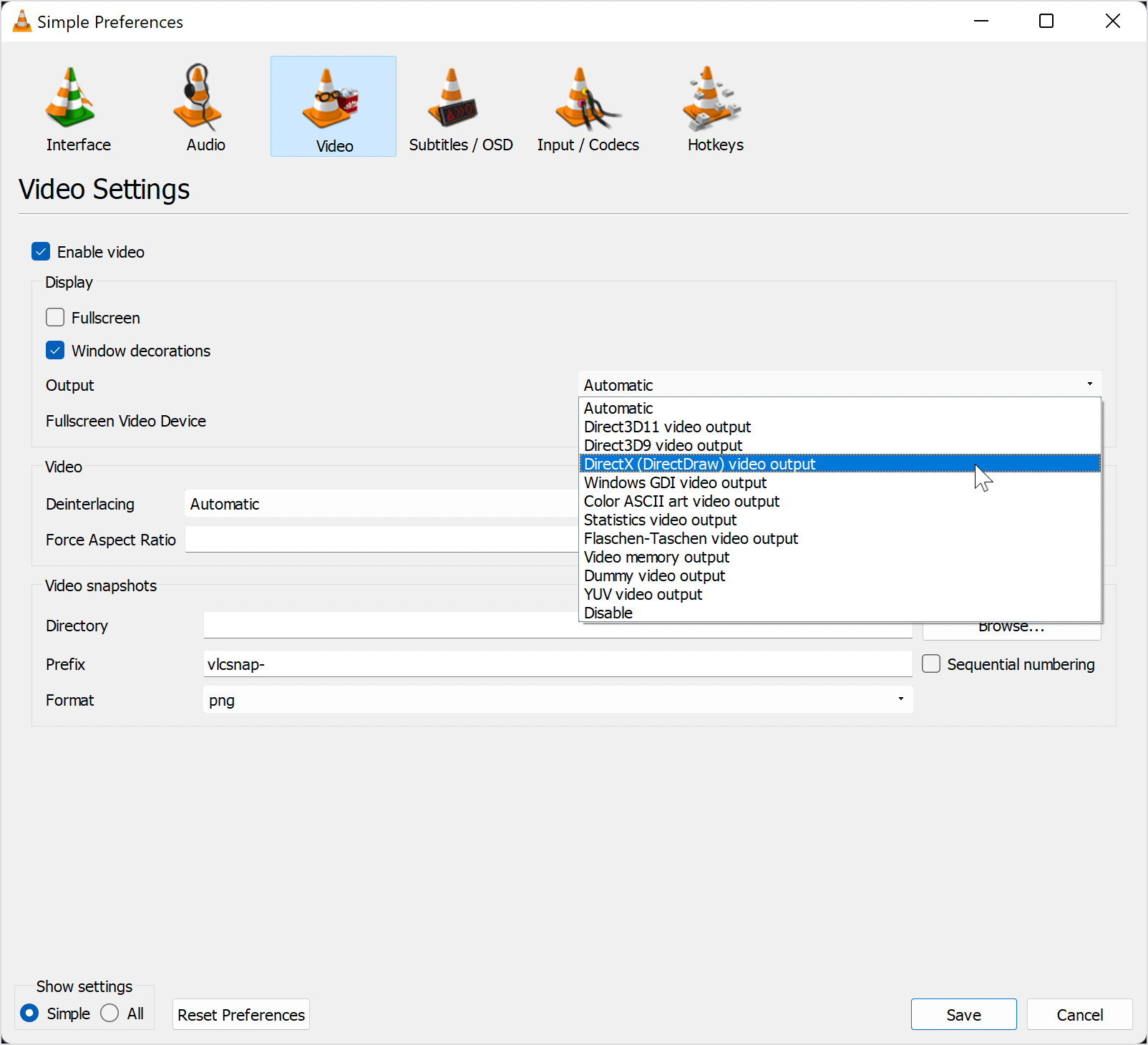Screen dimensions: 1148x1045
Task: Select the Video preferences cone icon
Action: coord(334,107)
